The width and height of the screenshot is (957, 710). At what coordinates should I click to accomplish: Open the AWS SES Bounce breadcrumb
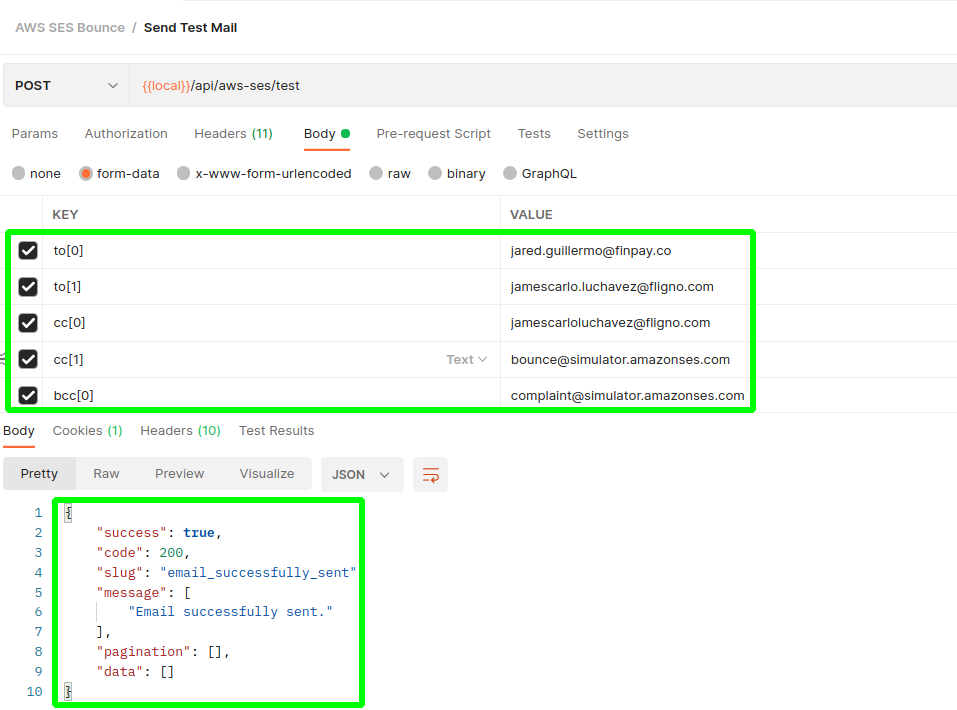[70, 27]
